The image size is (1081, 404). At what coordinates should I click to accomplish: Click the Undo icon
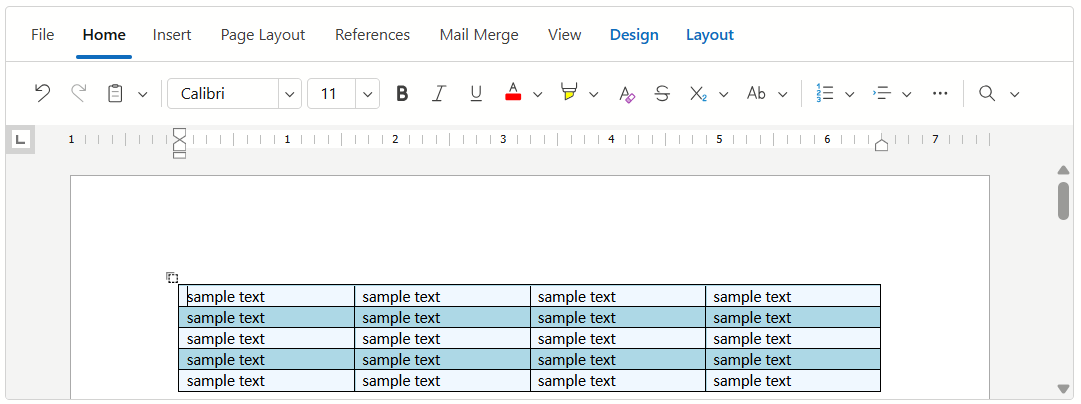tap(42, 93)
